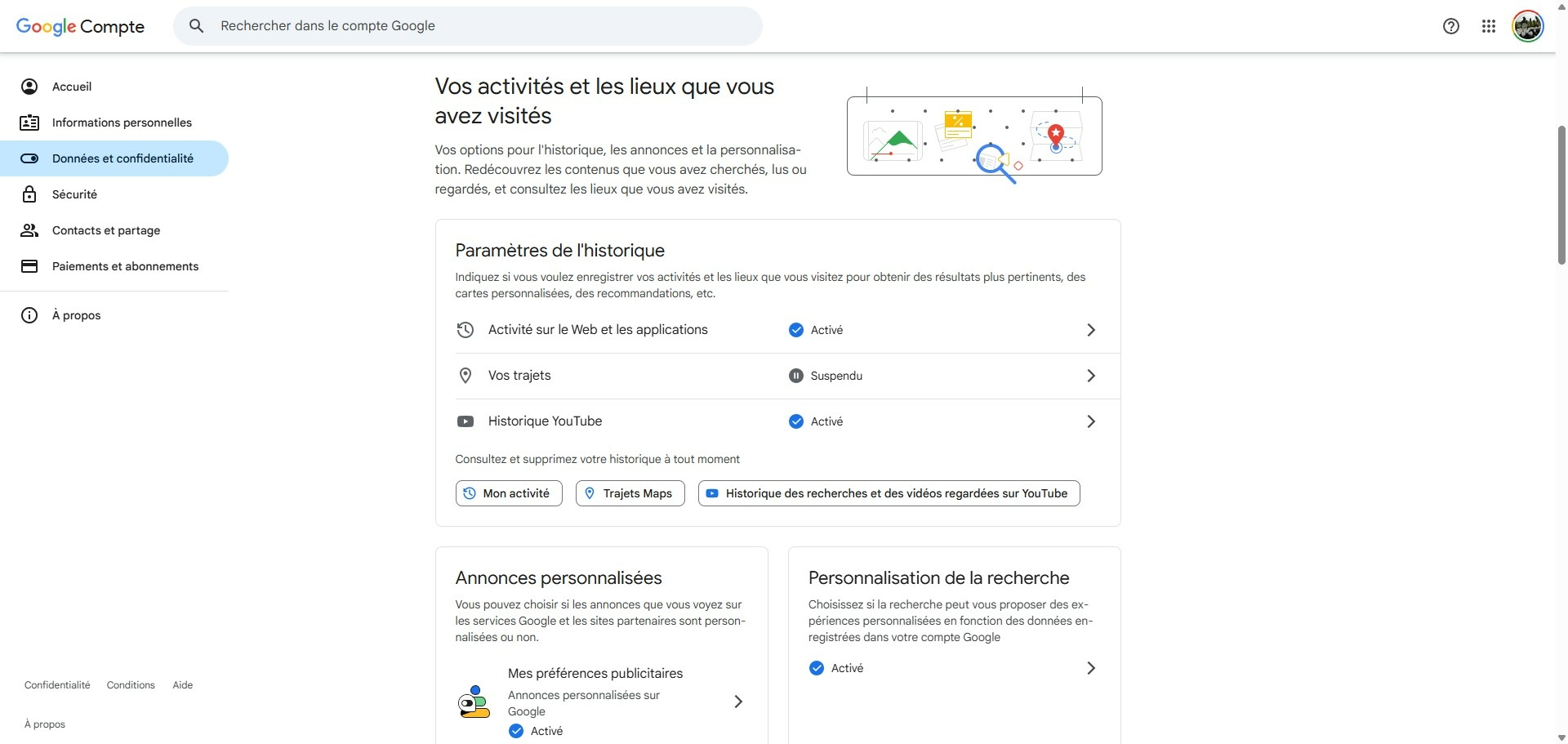The image size is (1568, 744).
Task: Click the Paiements et abonnements card icon
Action: pos(29,266)
